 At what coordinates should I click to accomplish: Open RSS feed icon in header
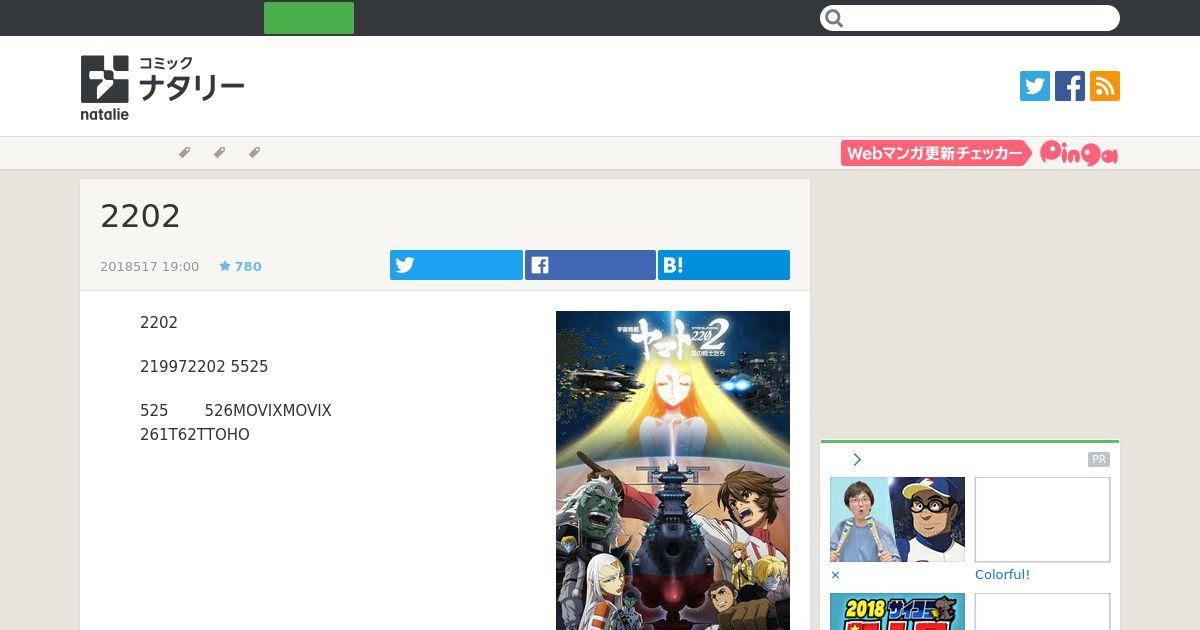point(1105,86)
